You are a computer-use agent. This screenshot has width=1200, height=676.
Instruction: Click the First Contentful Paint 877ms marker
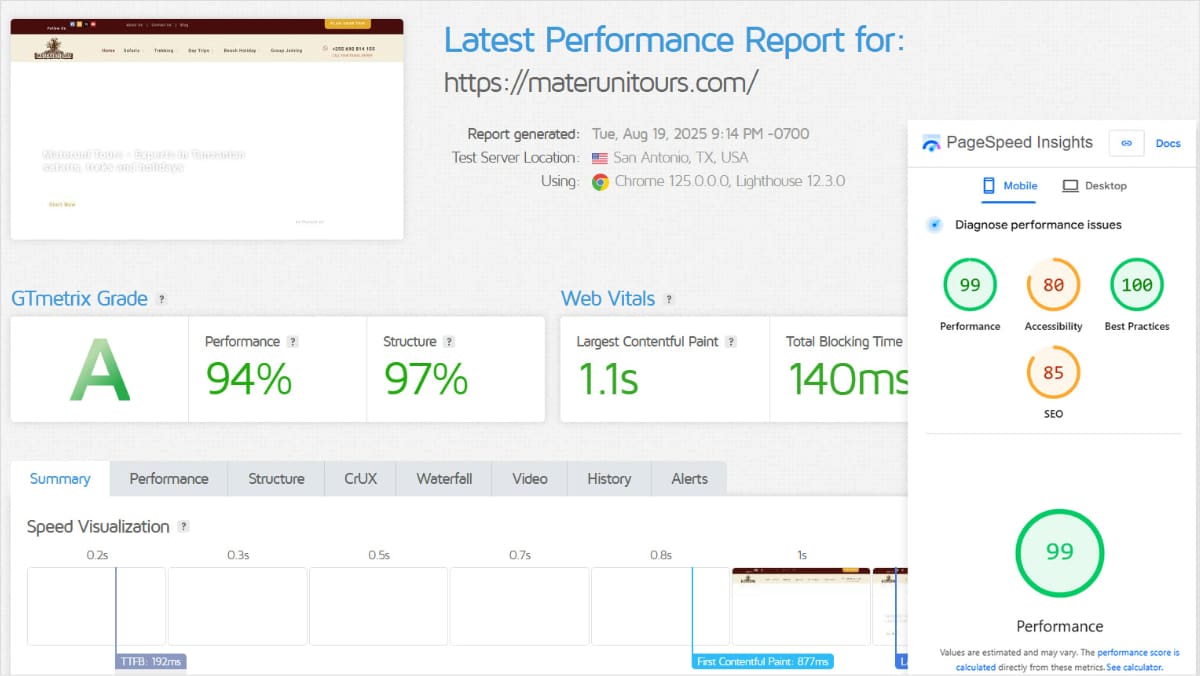(x=763, y=661)
